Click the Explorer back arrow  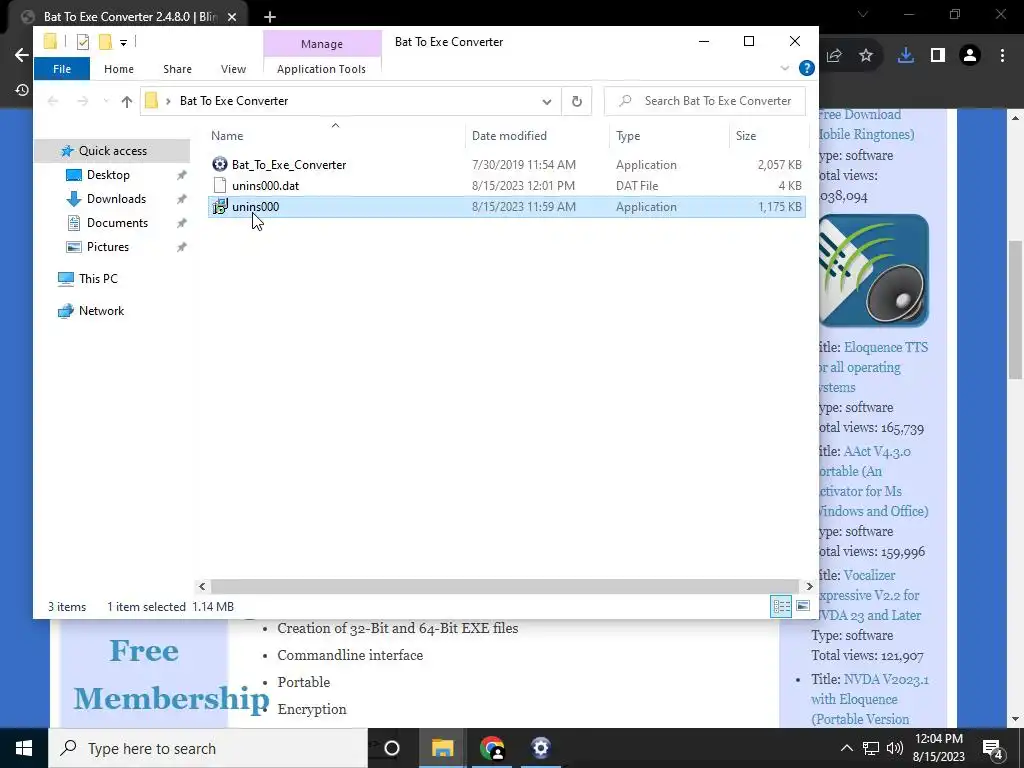pos(53,101)
